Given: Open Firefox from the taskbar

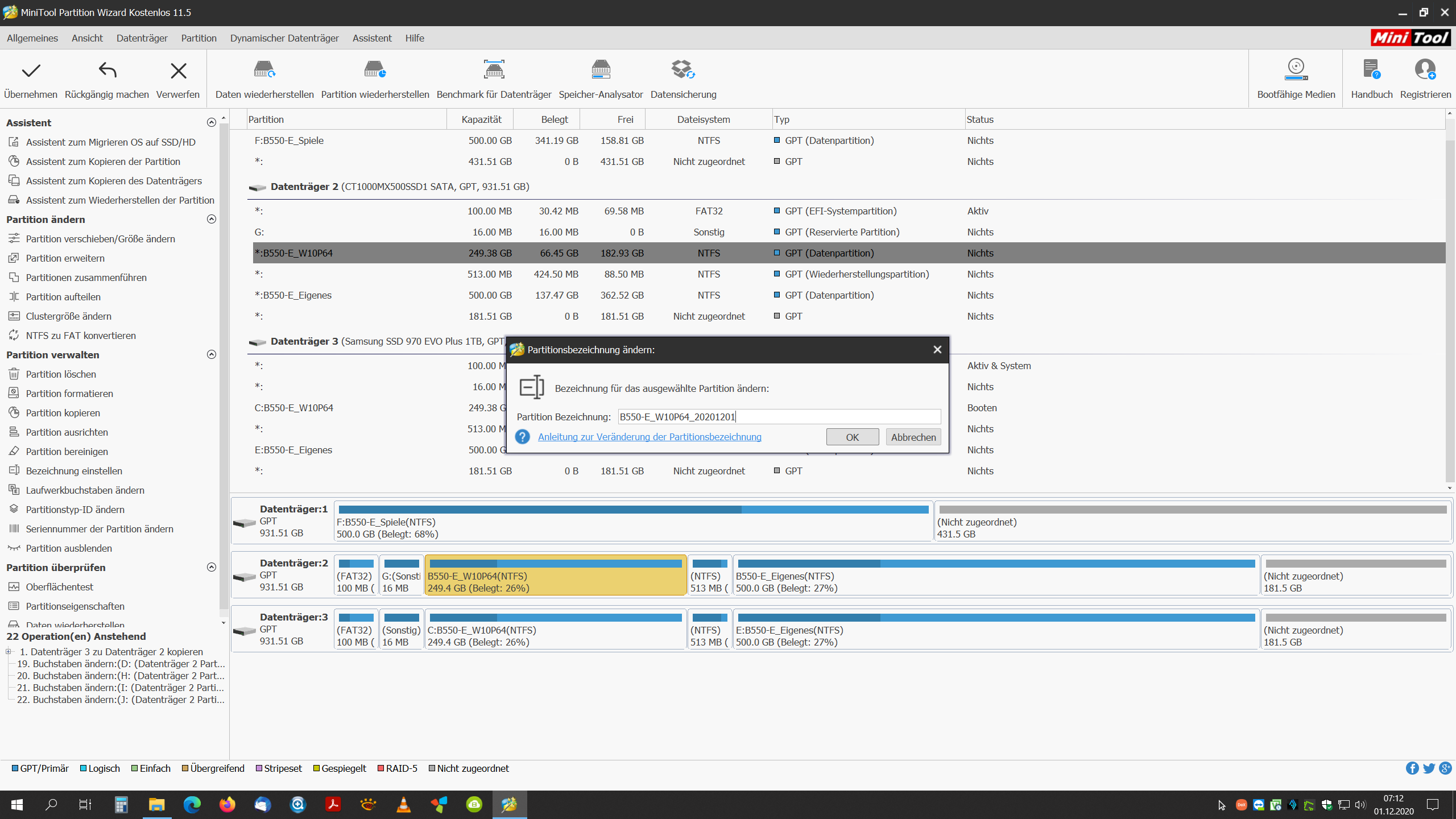Looking at the screenshot, I should (x=227, y=804).
